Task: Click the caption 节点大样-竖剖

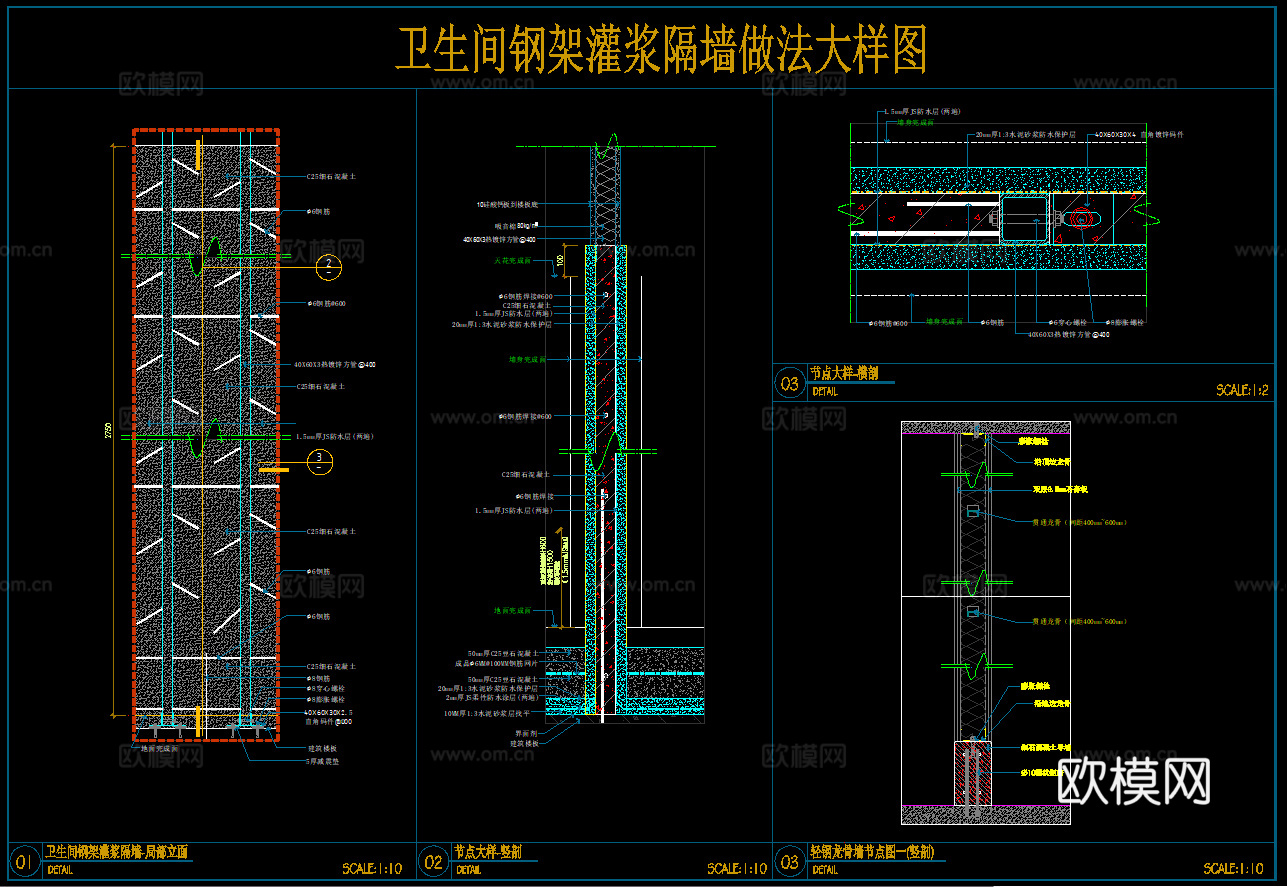Action: click(x=488, y=853)
